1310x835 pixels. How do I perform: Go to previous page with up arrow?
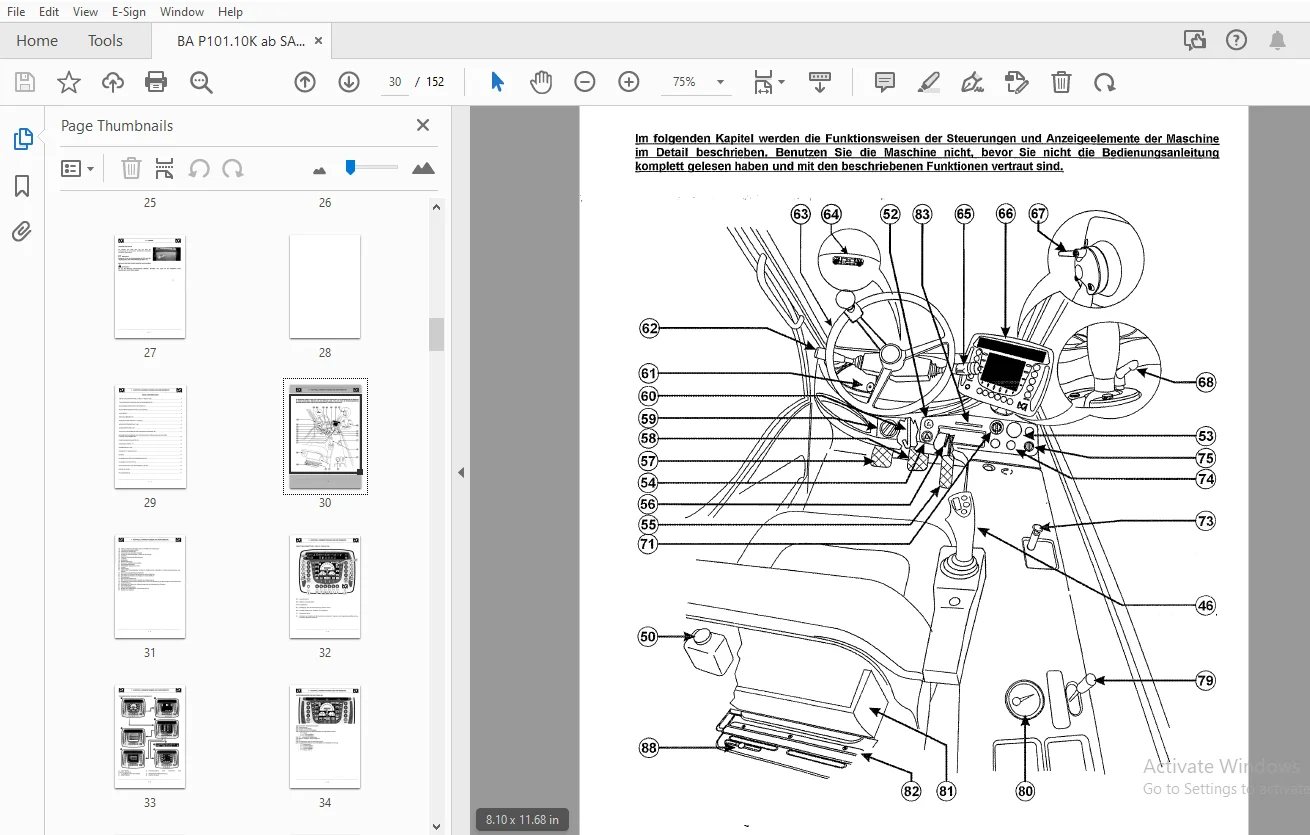305,82
